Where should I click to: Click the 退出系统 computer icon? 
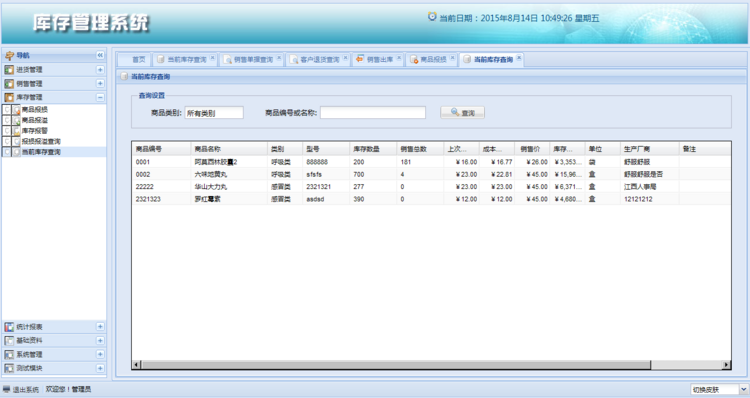[7, 389]
